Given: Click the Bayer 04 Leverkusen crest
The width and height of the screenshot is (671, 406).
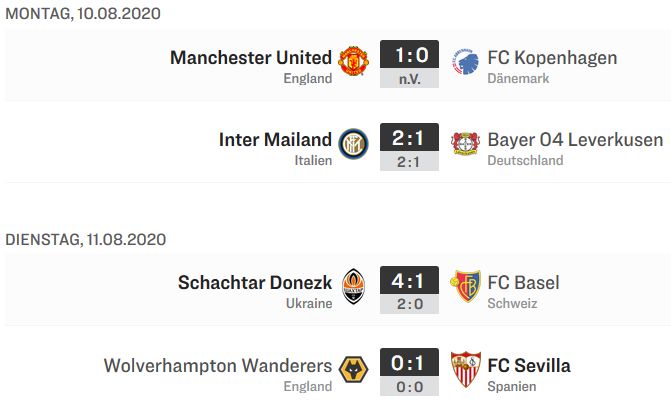Looking at the screenshot, I should (466, 144).
